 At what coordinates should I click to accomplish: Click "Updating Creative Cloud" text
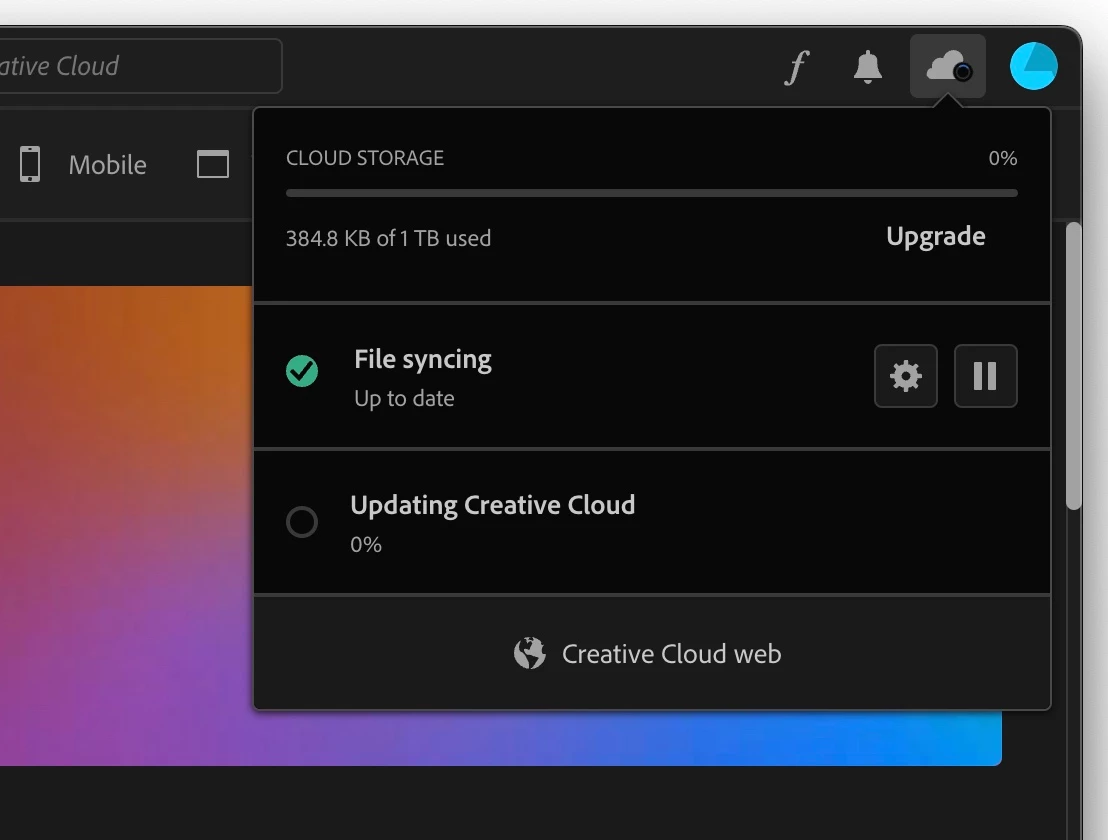tap(493, 505)
